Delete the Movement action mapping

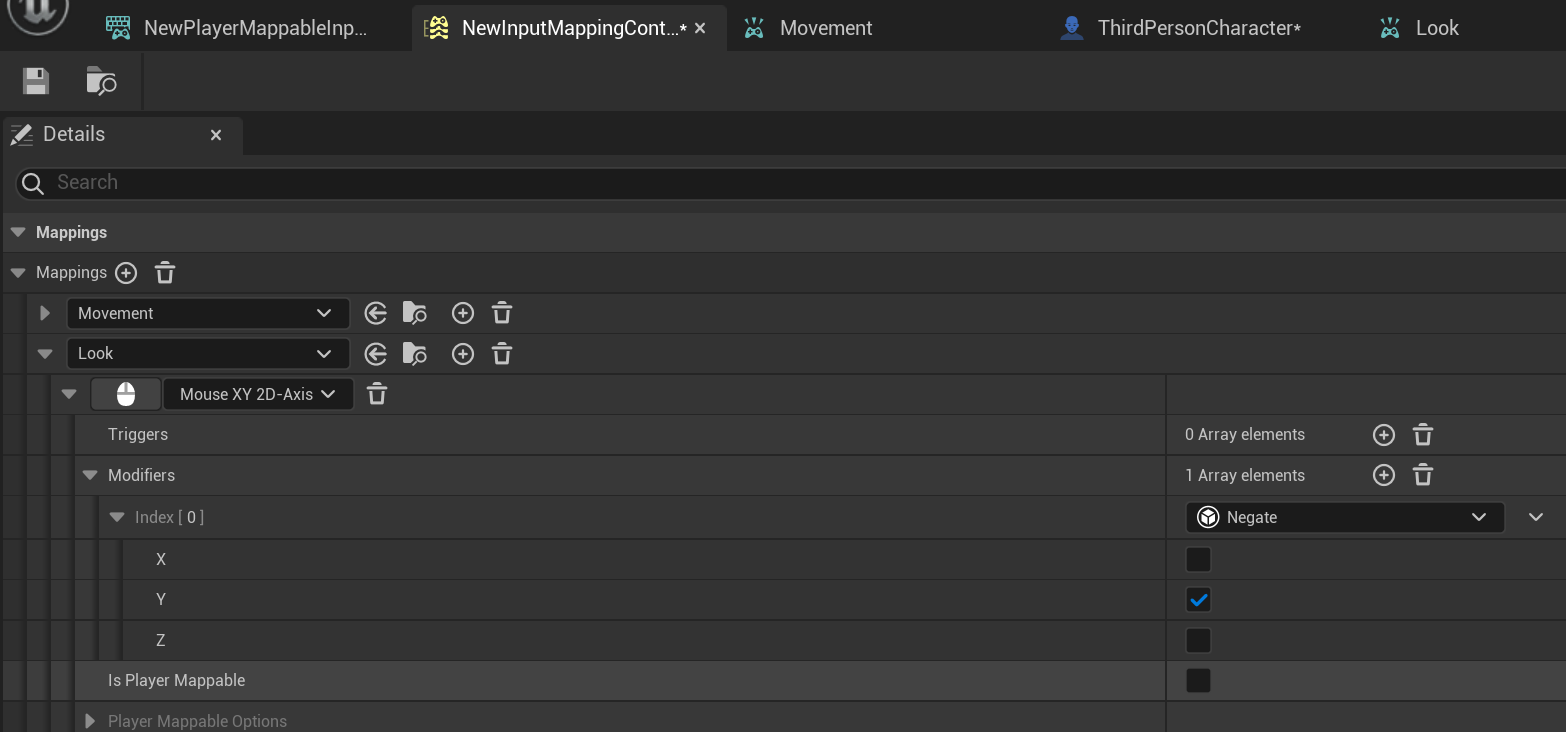tap(502, 313)
